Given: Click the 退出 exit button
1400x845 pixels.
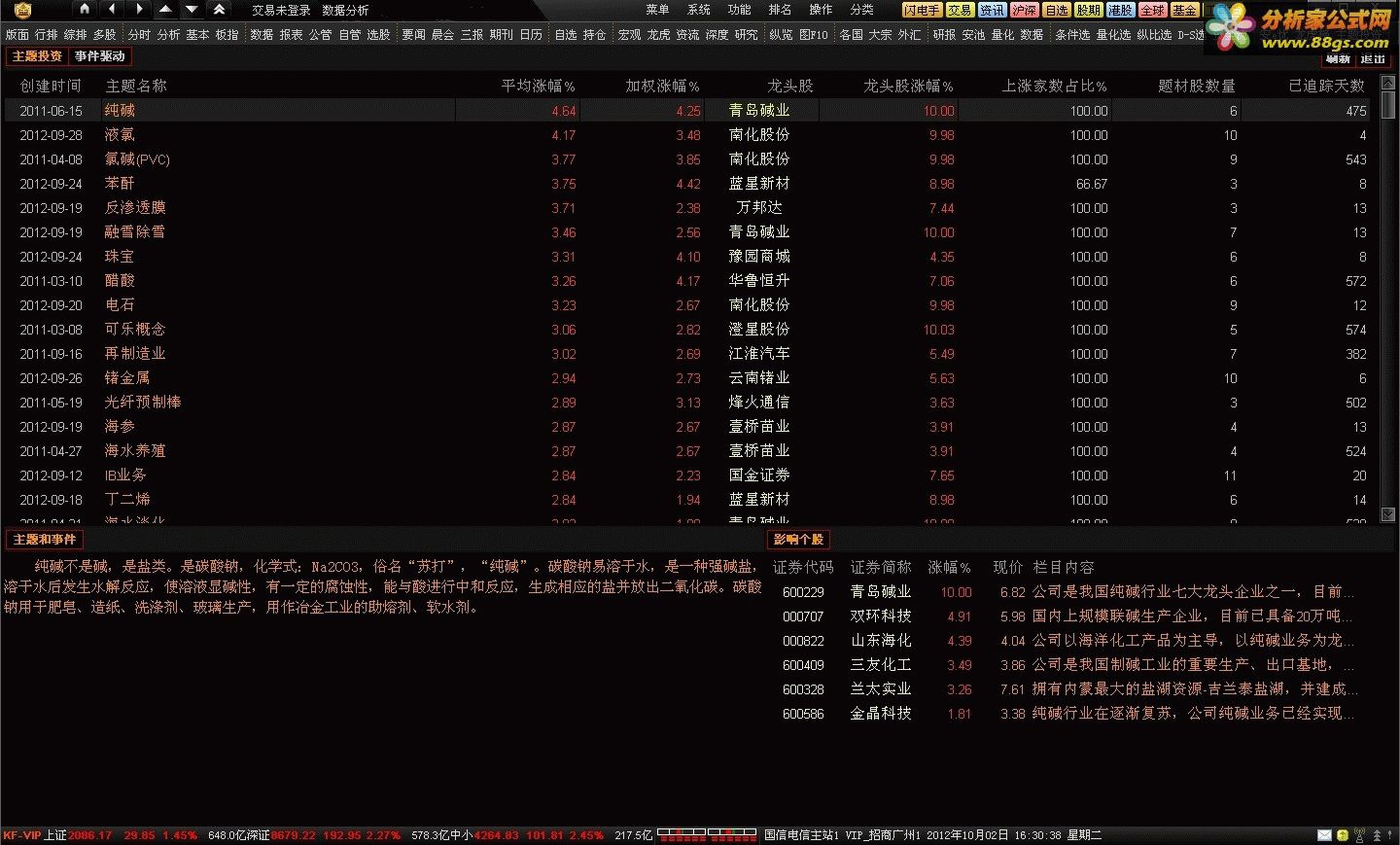Looking at the screenshot, I should click(x=1373, y=57).
